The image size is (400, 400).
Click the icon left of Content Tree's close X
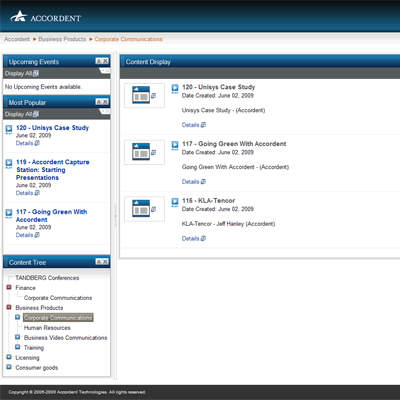(x=99, y=262)
